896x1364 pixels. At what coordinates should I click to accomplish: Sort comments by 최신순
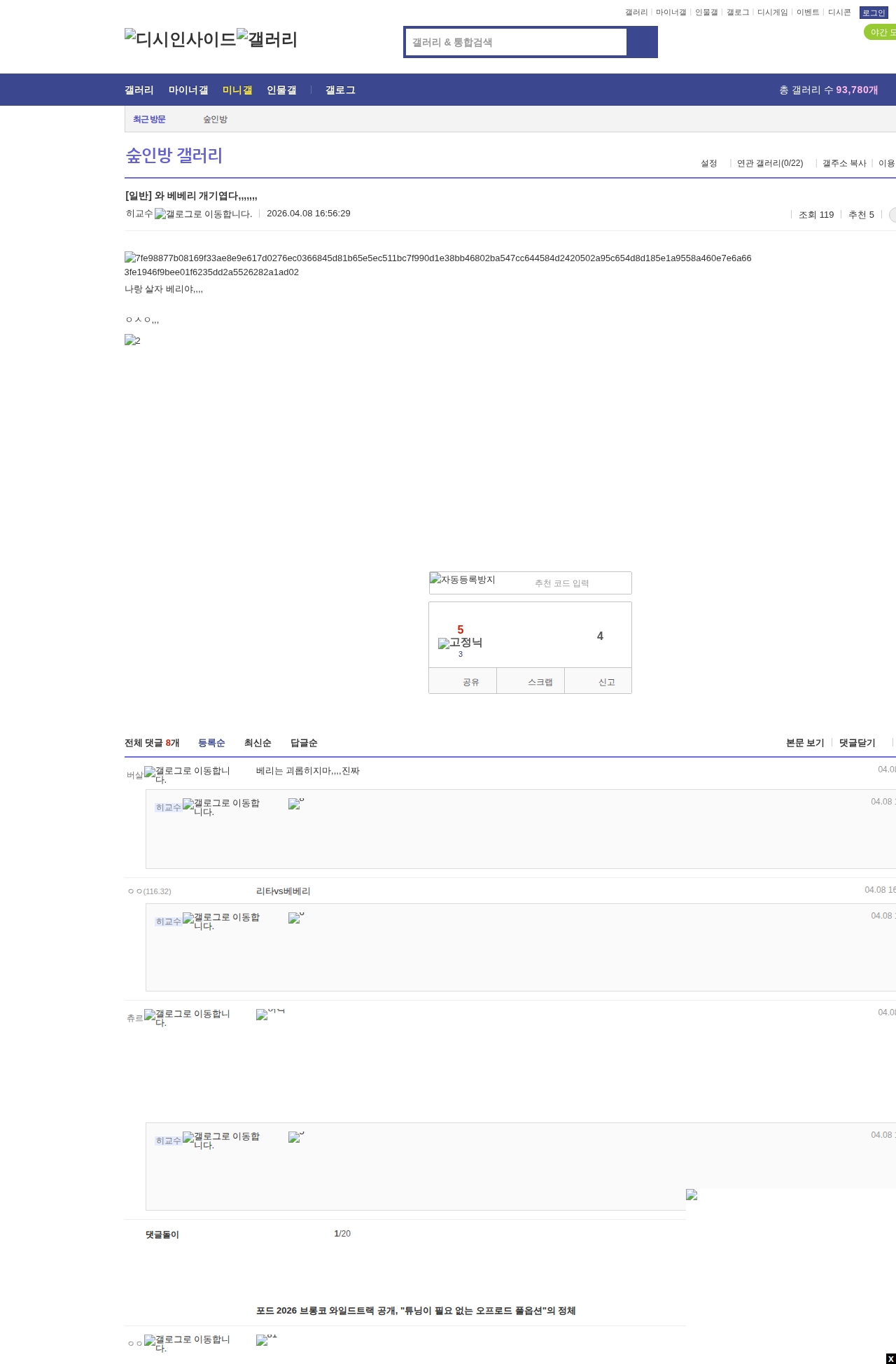click(x=258, y=743)
